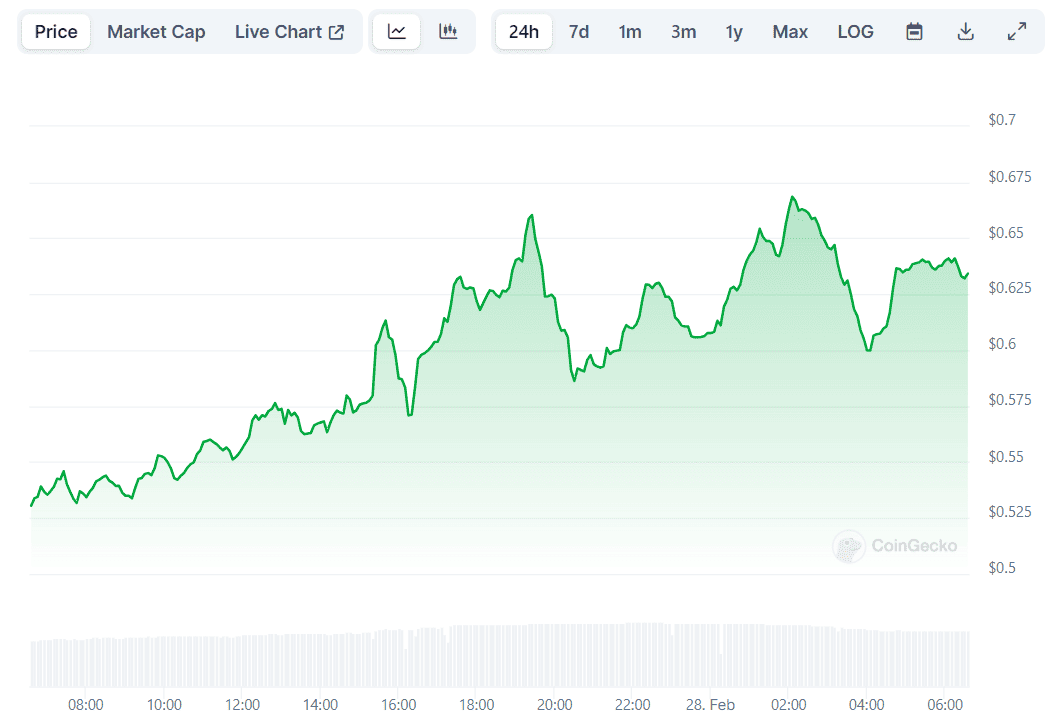Open the Live Chart
The height and width of the screenshot is (717, 1056).
279,31
